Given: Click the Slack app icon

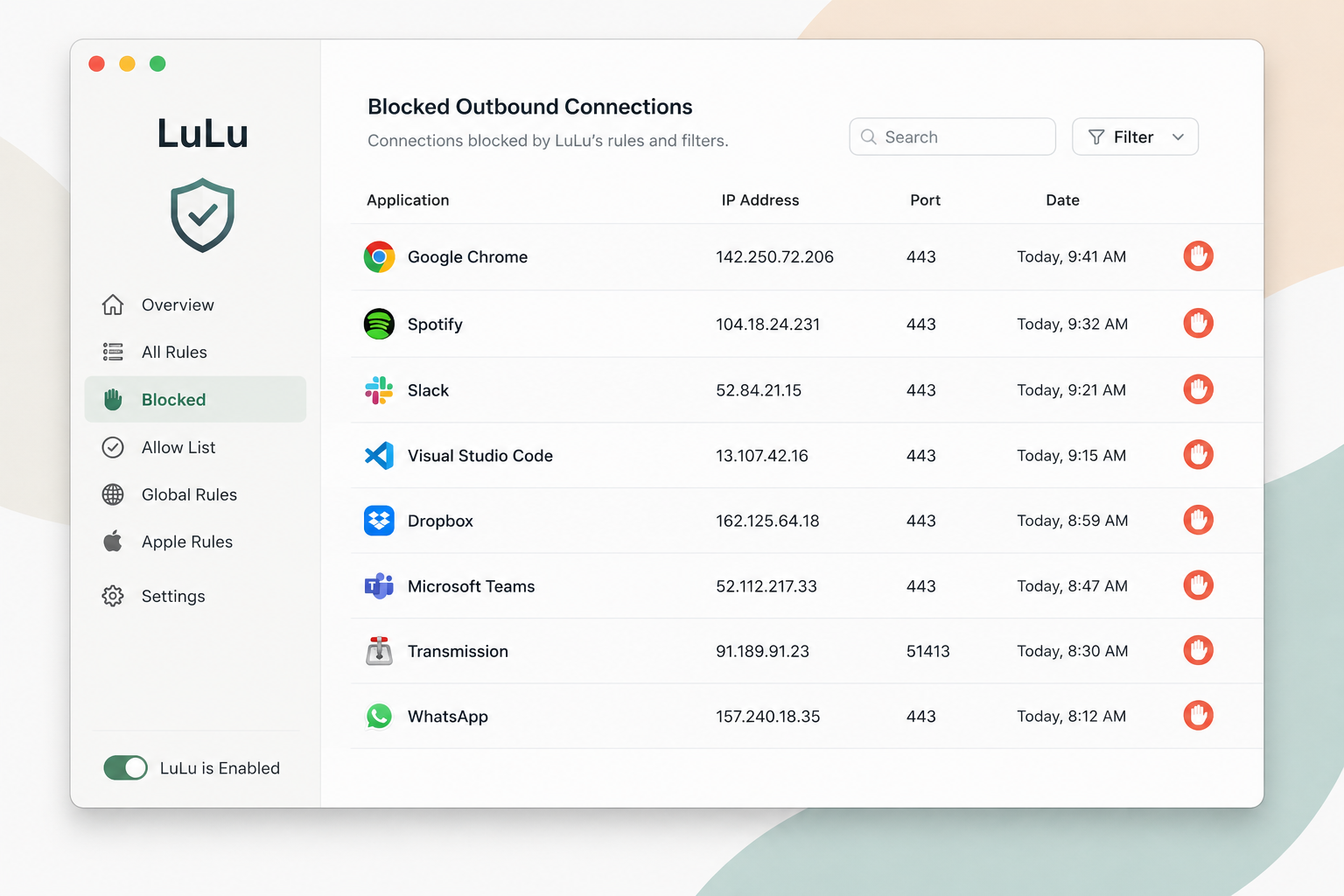Looking at the screenshot, I should point(379,390).
